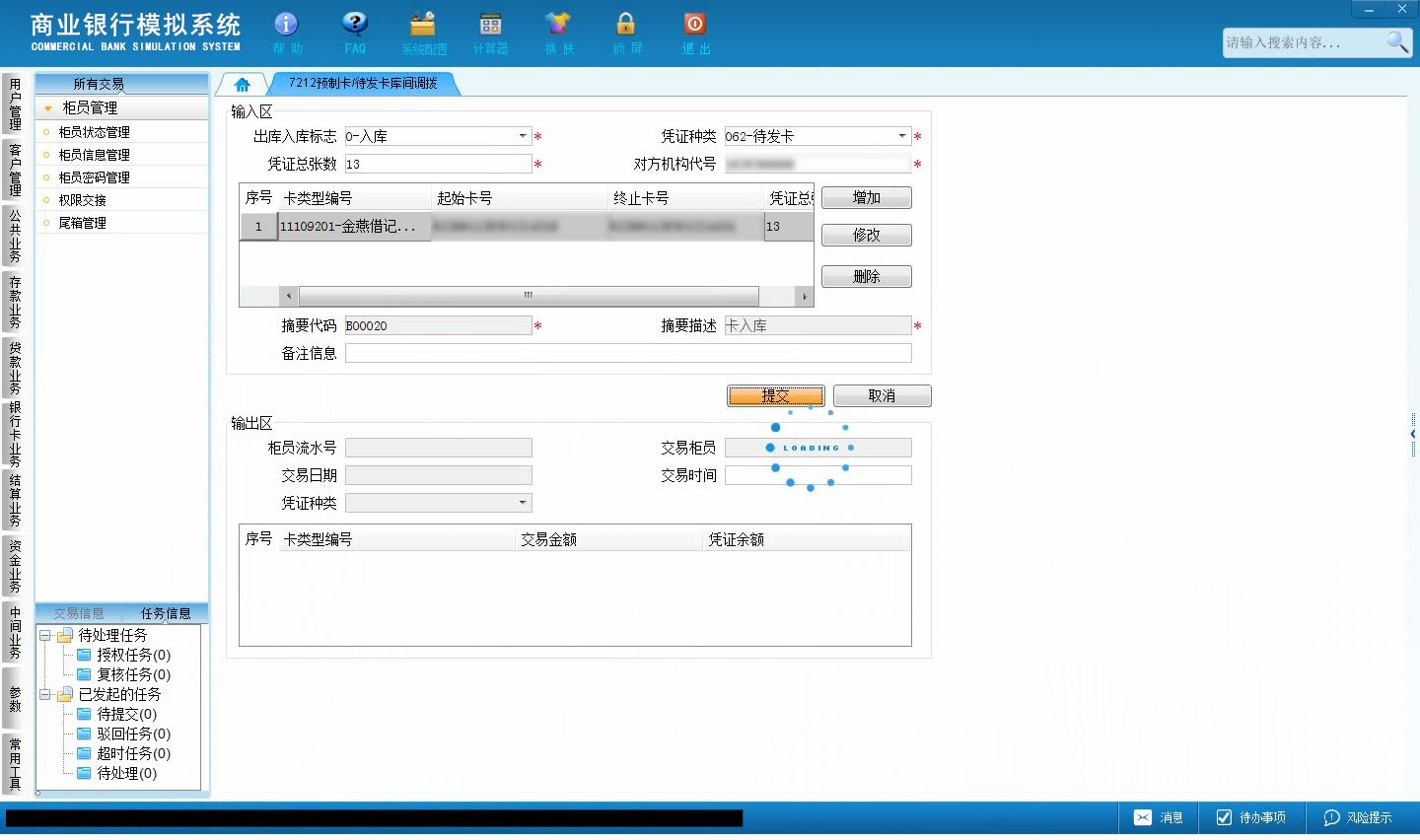Collapse the 已发起的任务 tree node
This screenshot has height=840, width=1420.
[45, 695]
